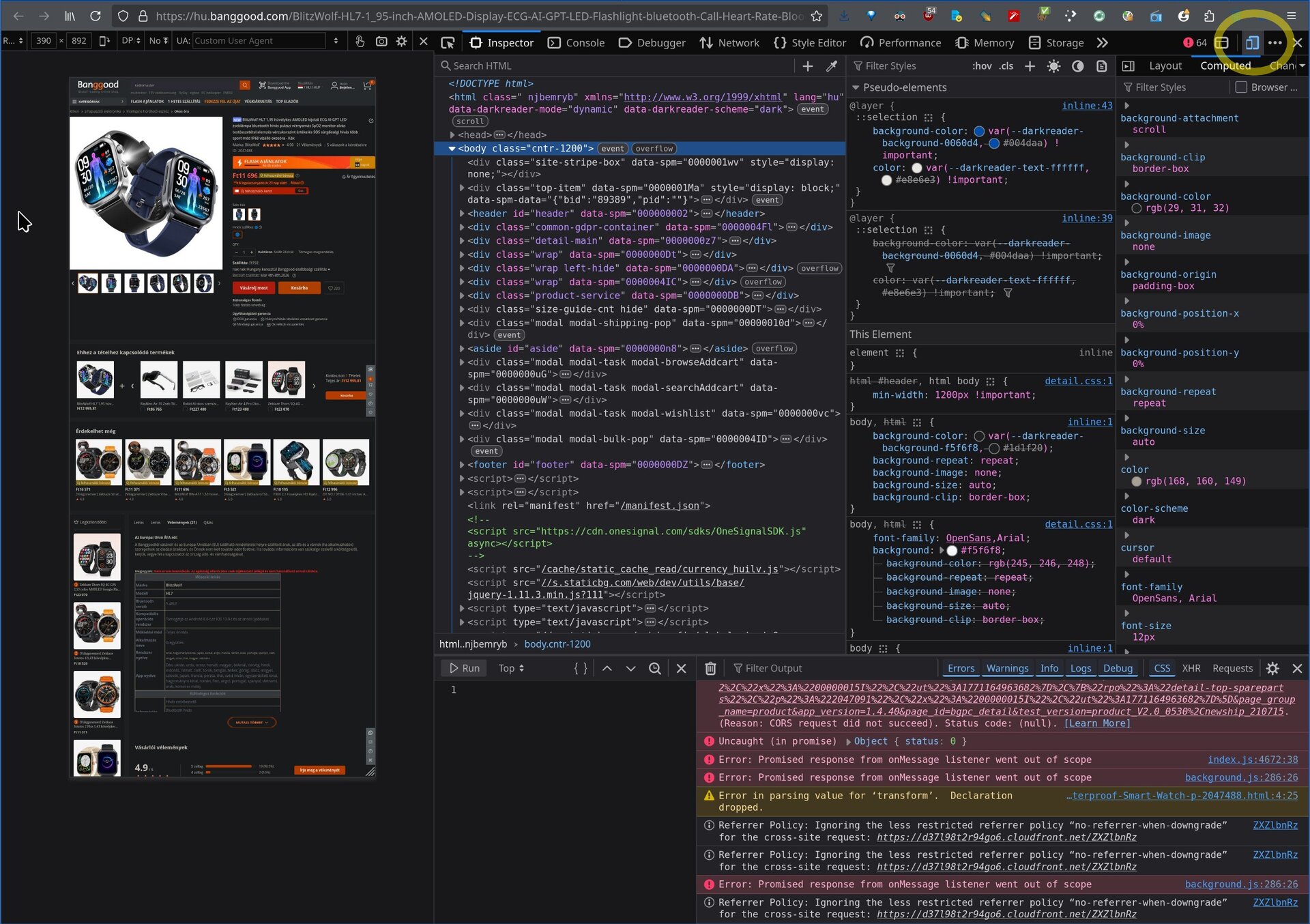Click the eyedropper color picker icon
Viewport: 1310px width, 924px height.
pos(831,66)
